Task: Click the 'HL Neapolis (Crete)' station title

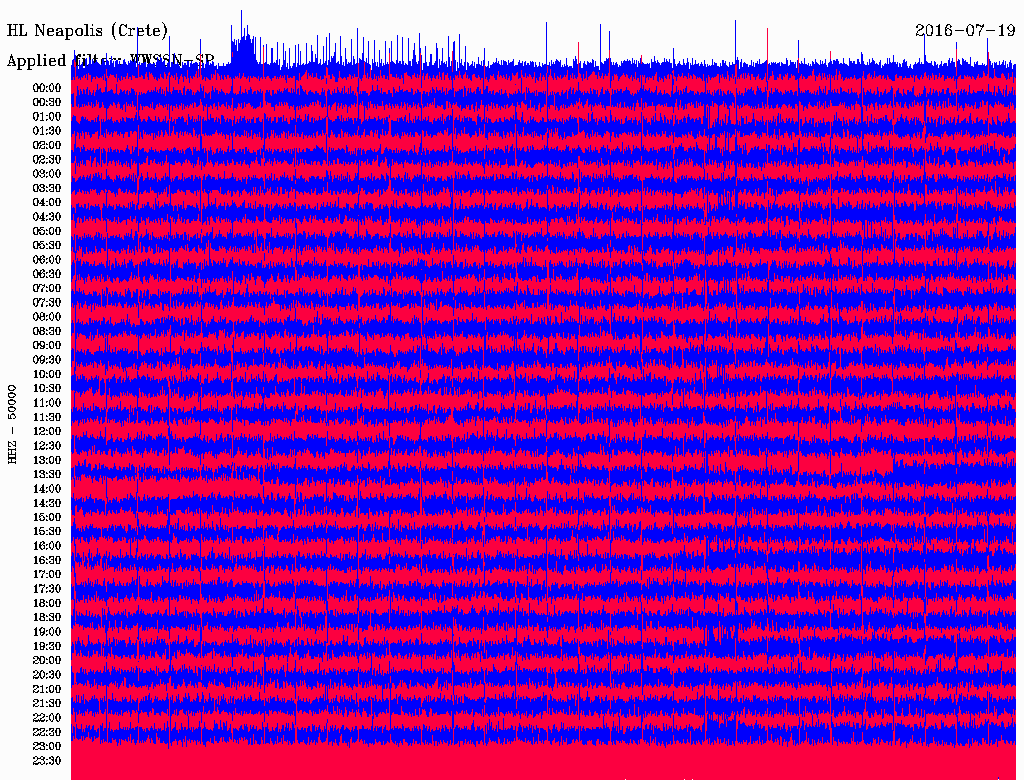Action: (87, 31)
